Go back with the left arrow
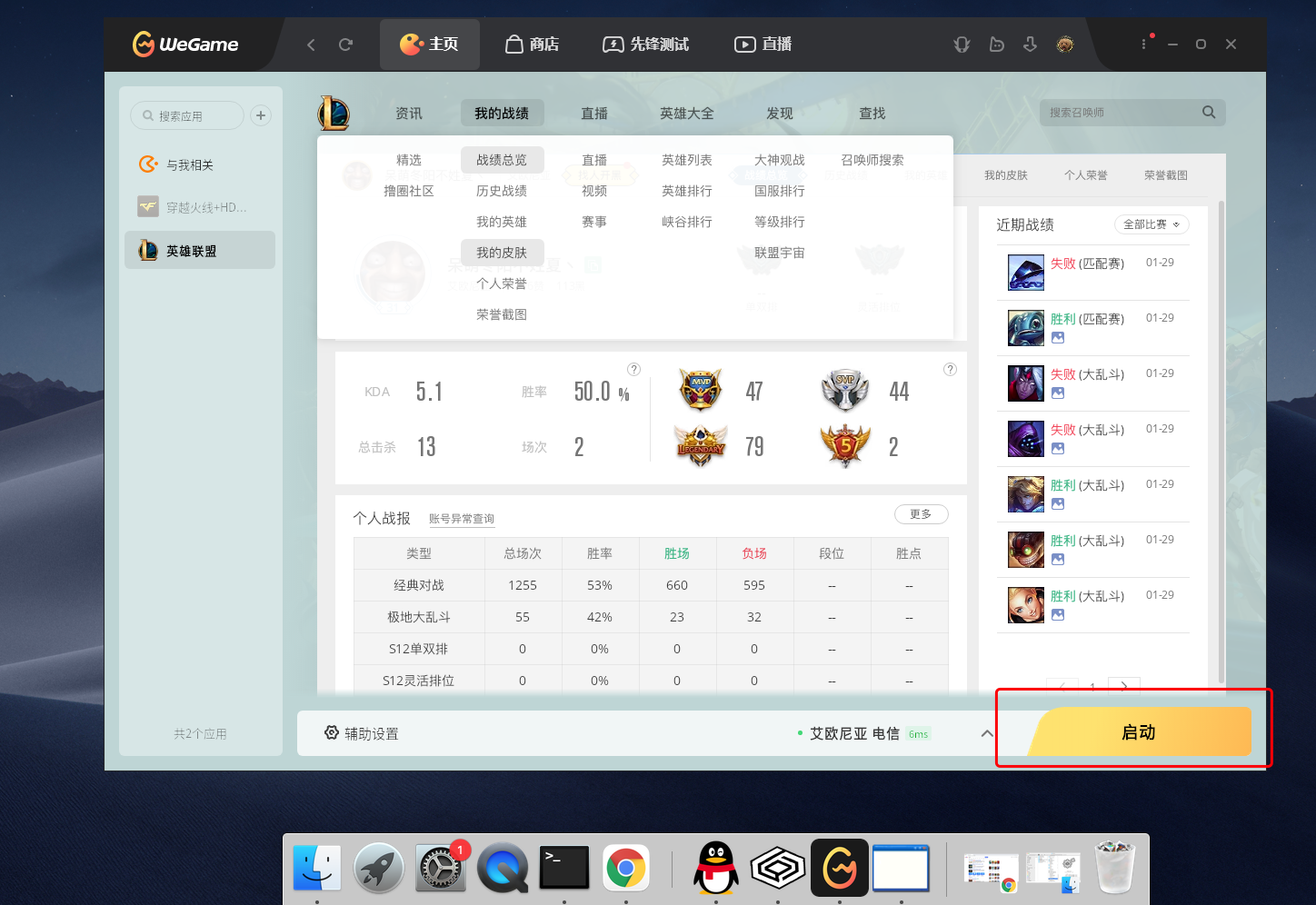The height and width of the screenshot is (905, 1316). 311,45
